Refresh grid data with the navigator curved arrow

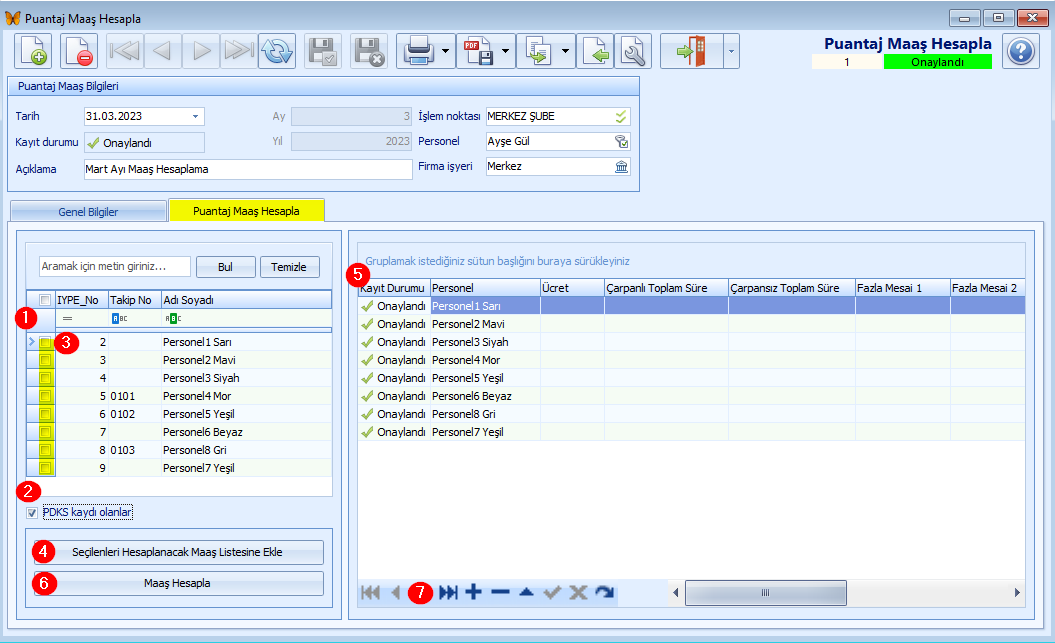tap(604, 592)
